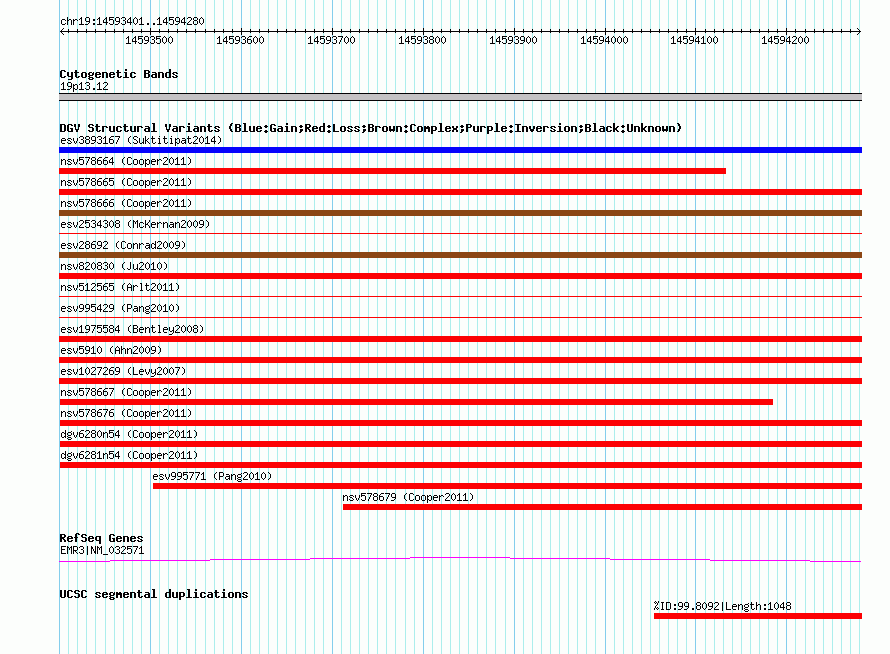Select the RefSeq Genes track title
This screenshot has height=654, width=890.
[102, 538]
